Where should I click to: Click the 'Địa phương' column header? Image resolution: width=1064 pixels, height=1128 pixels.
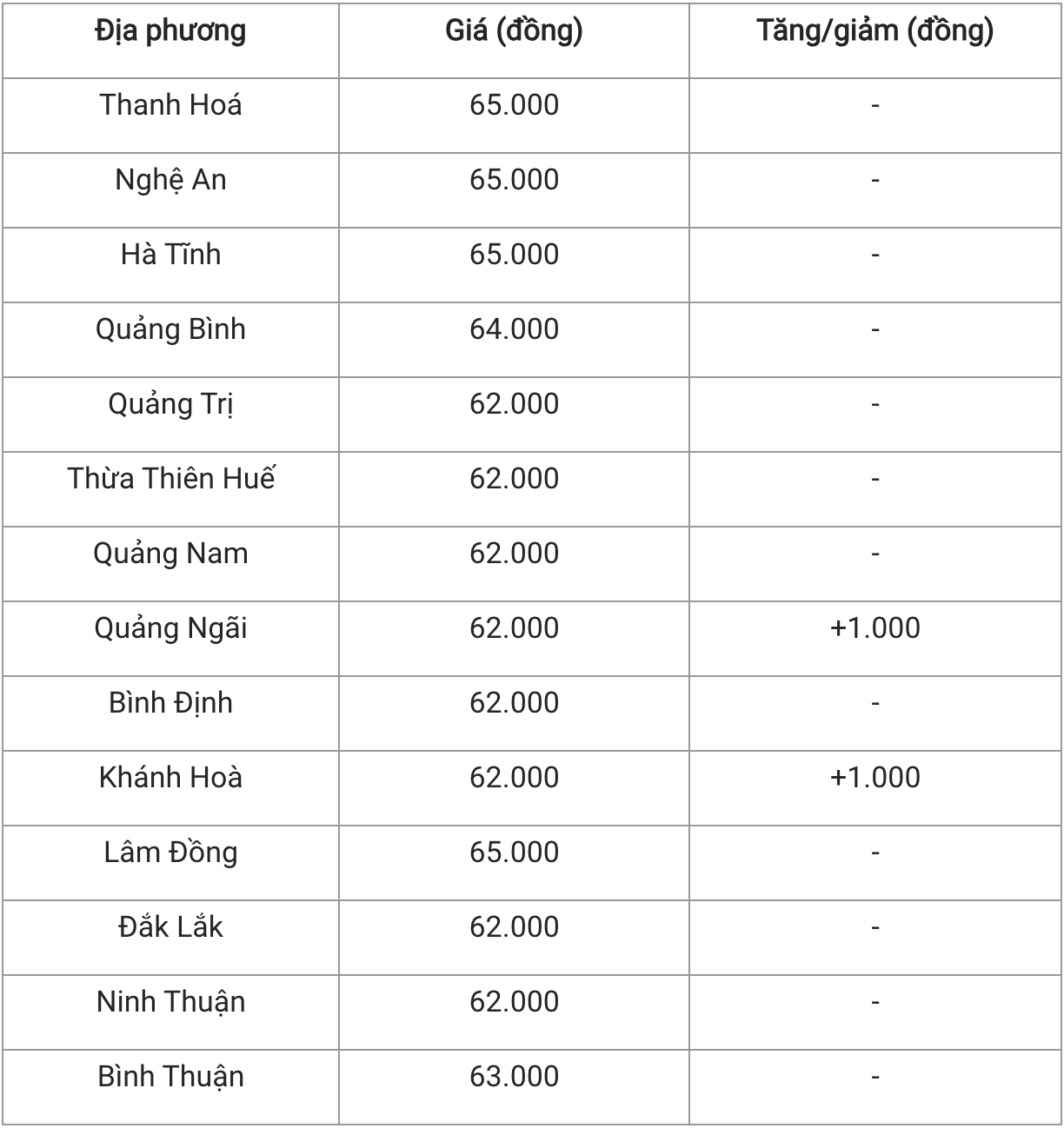point(171,31)
